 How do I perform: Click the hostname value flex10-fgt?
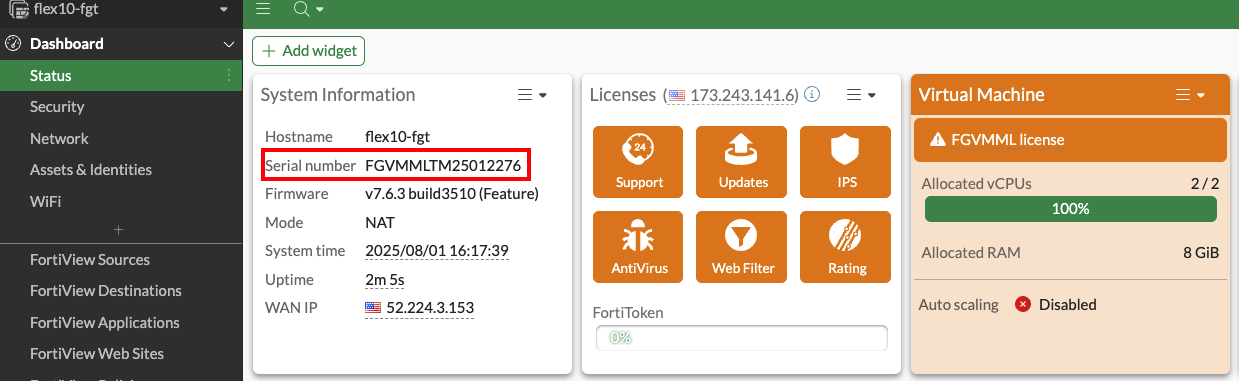tap(397, 136)
